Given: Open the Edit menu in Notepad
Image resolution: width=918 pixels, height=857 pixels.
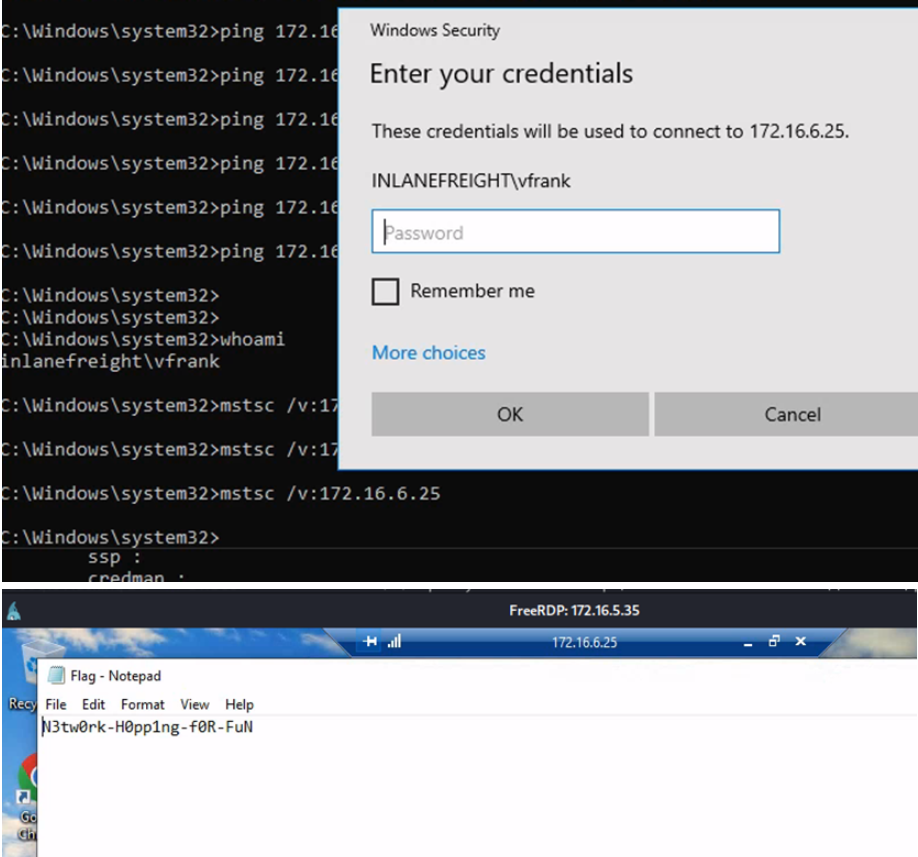Looking at the screenshot, I should pyautogui.click(x=93, y=705).
